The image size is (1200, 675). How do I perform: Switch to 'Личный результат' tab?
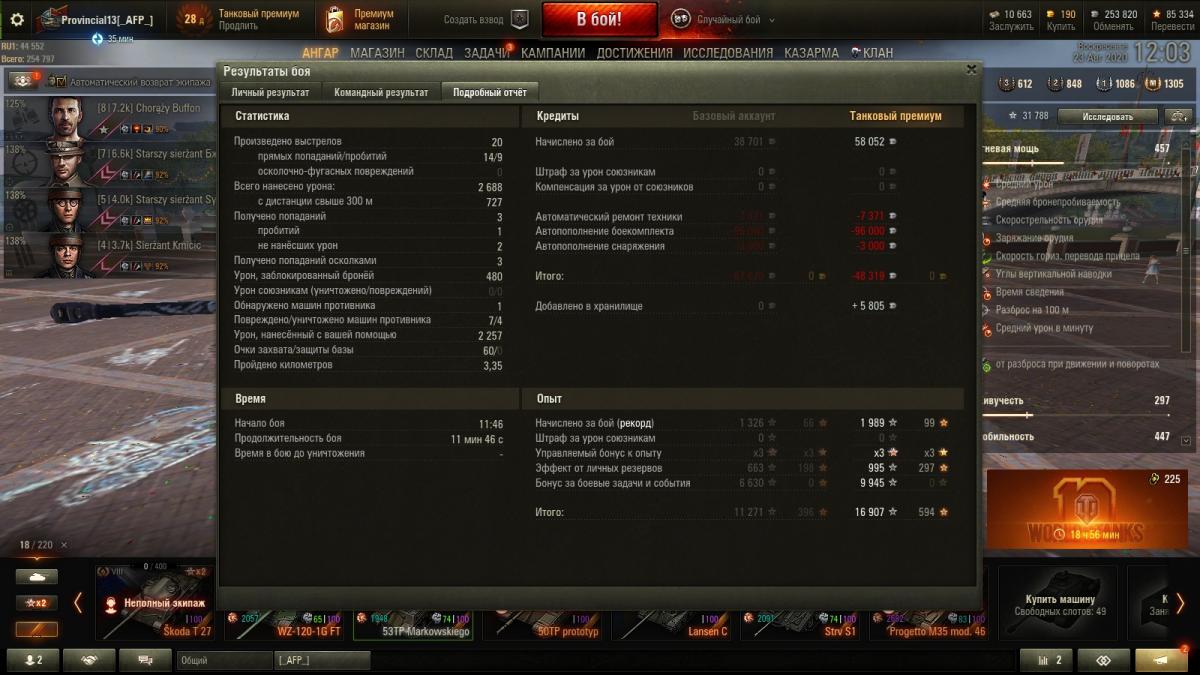click(270, 92)
